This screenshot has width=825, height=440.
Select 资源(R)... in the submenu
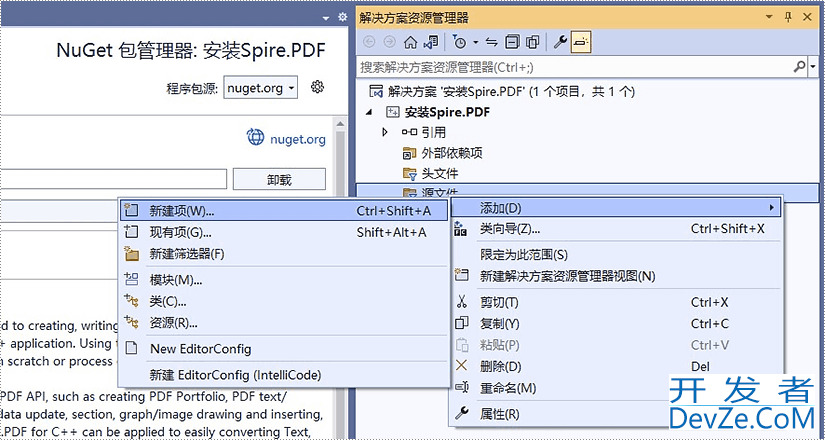tap(284, 323)
